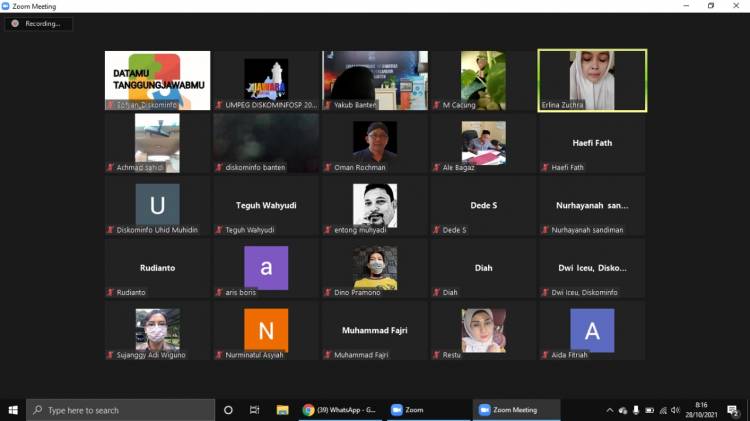Viewport: 750px width, 421px height.
Task: Select Muhammad Fajri participant tile
Action: [x=375, y=331]
